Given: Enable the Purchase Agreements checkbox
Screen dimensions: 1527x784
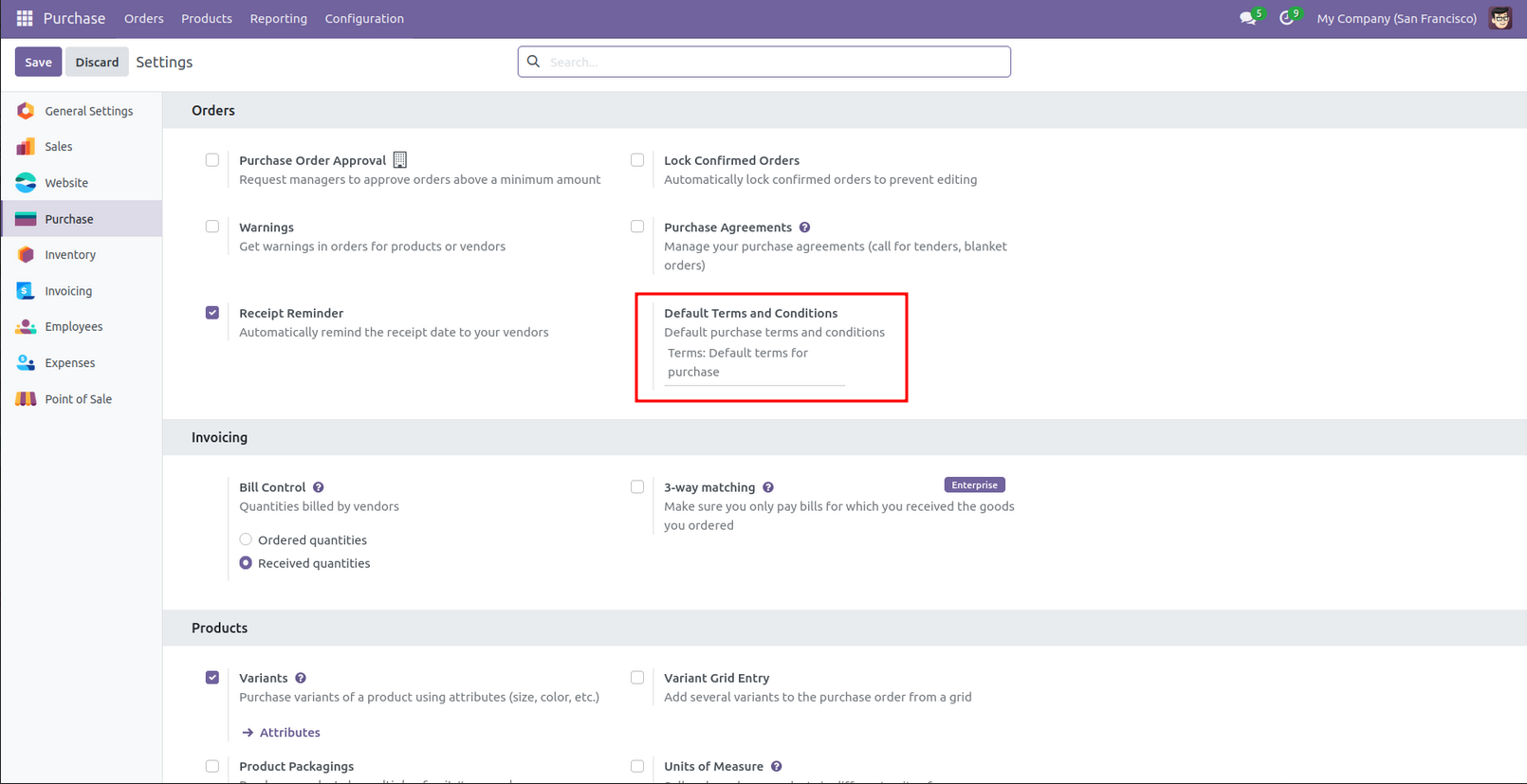Looking at the screenshot, I should tap(637, 227).
